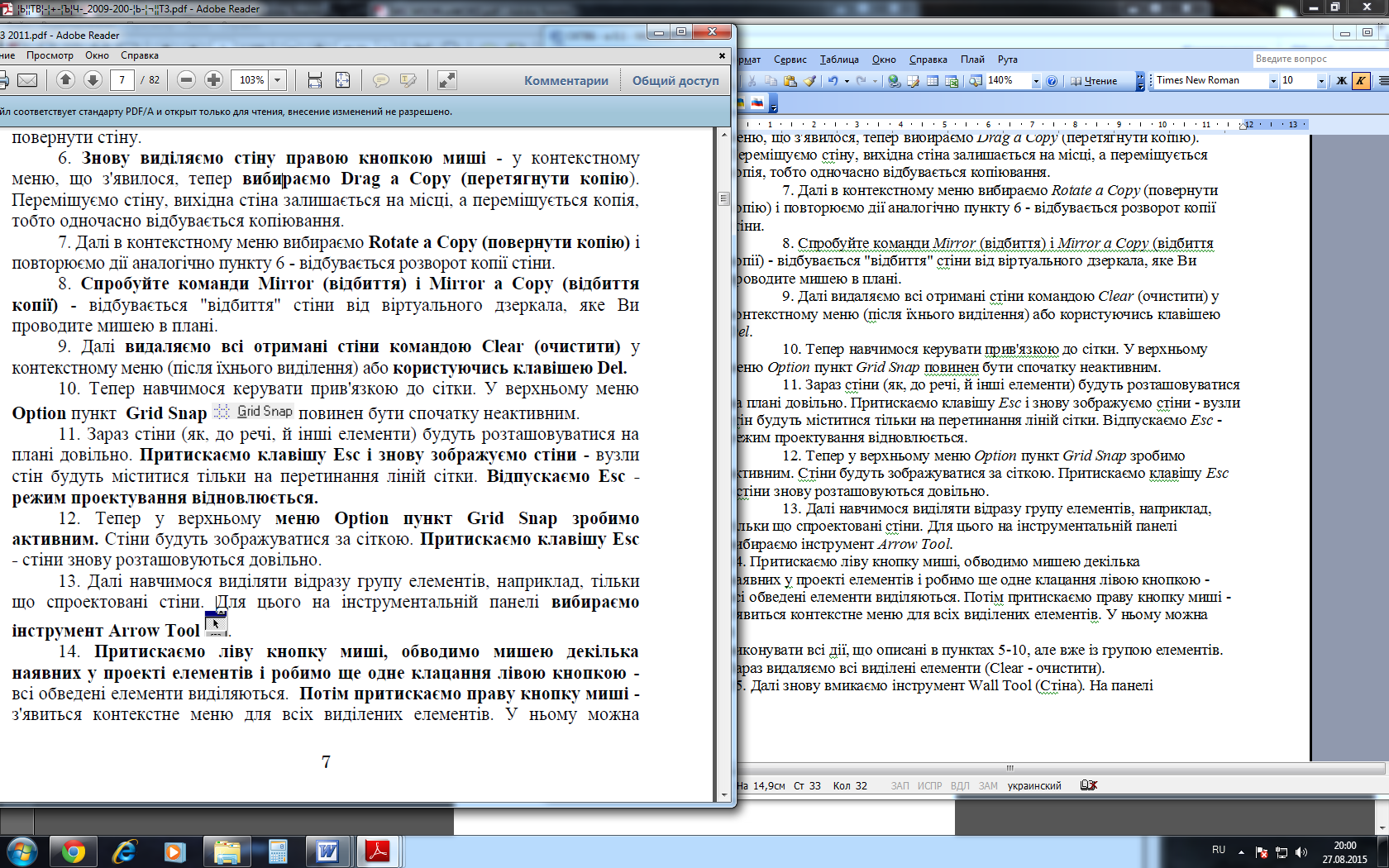The width and height of the screenshot is (1389, 868).
Task: Click Reader vertical scrollbar thumb
Action: [x=723, y=198]
